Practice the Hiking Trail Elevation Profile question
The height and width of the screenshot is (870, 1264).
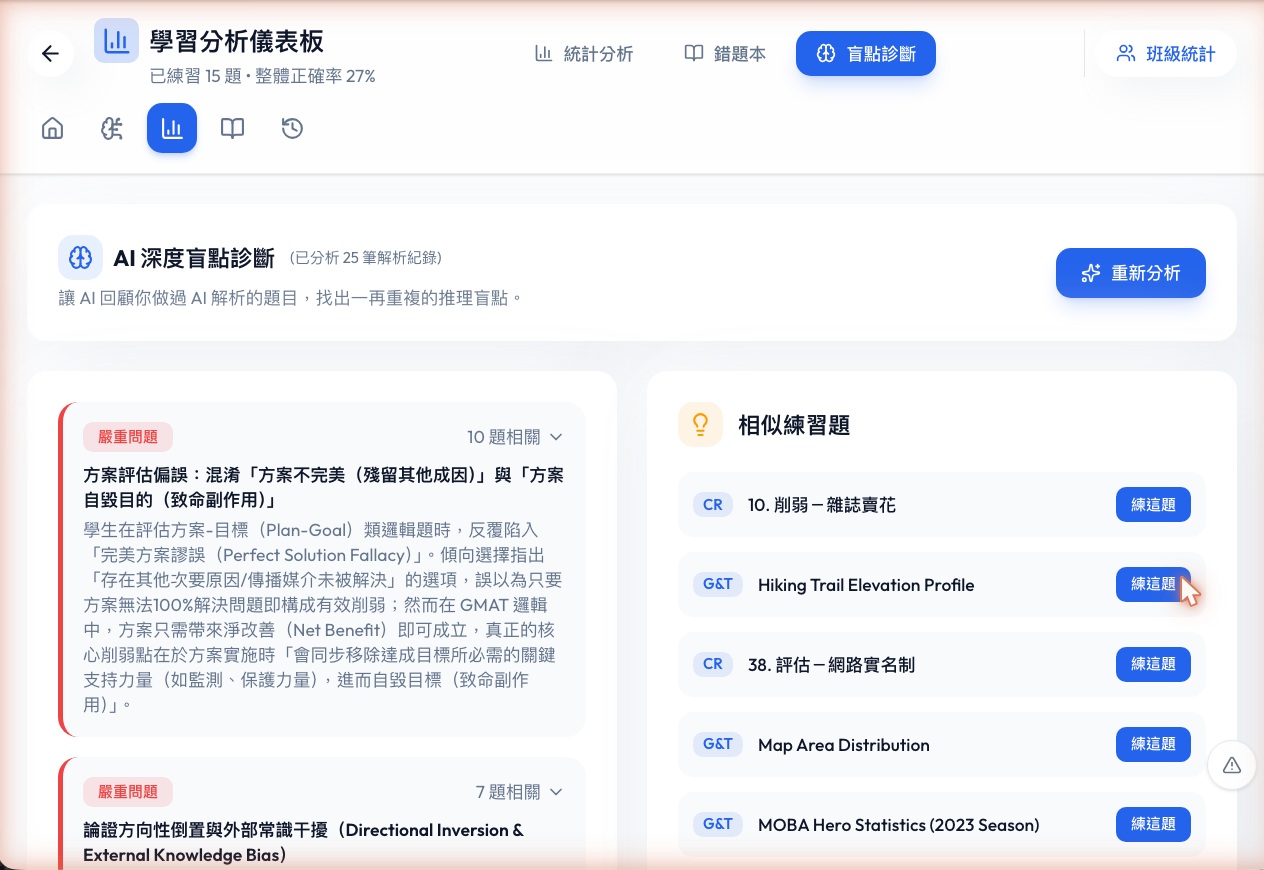coord(1153,585)
